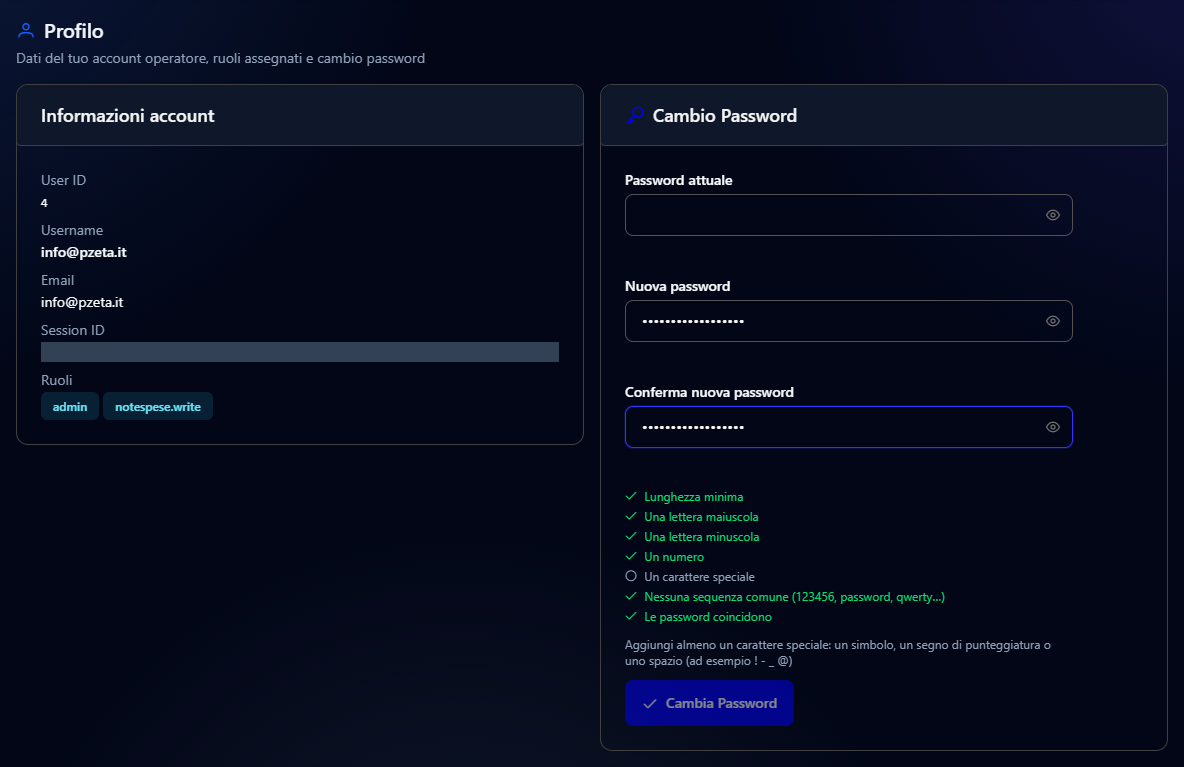Click the Un carattere speciale requirement text
This screenshot has height=767, width=1184.
pos(699,577)
